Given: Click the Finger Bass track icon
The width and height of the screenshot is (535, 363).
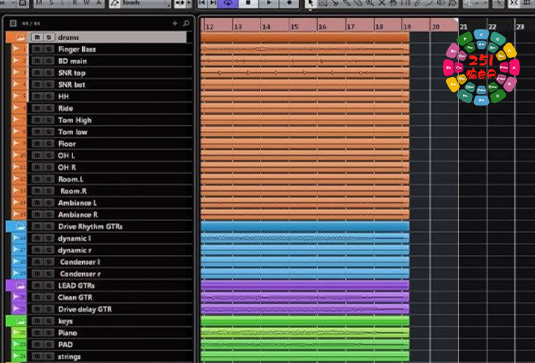Looking at the screenshot, I should click(18, 49).
